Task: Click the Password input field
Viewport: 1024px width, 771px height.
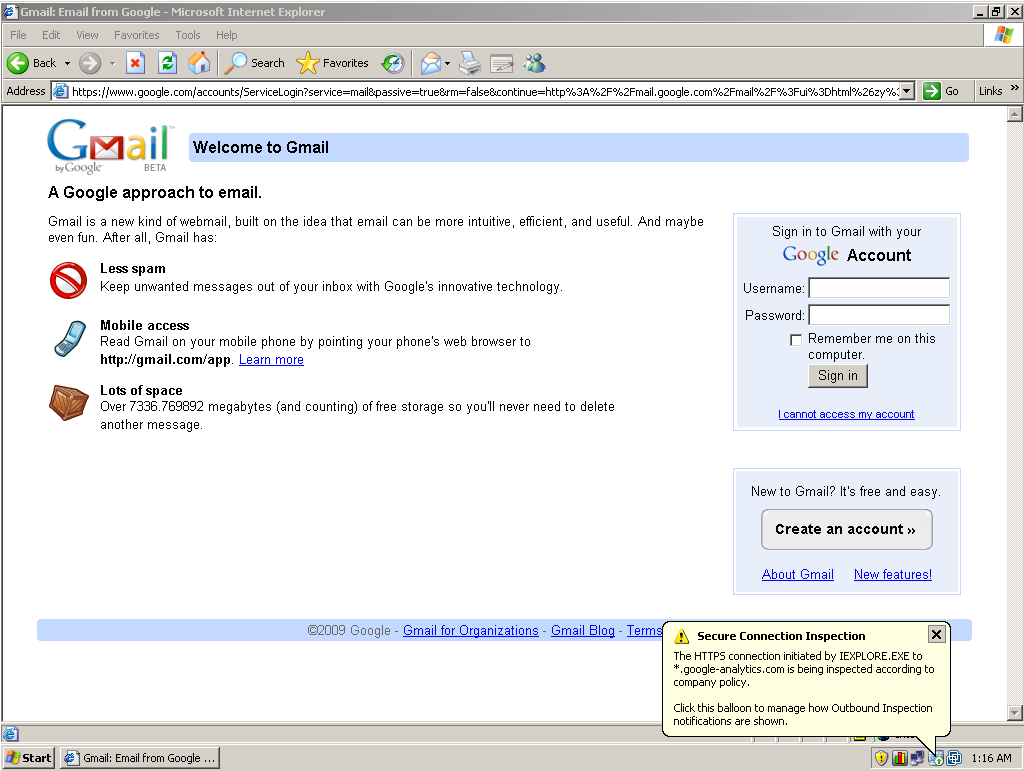Action: click(x=879, y=315)
